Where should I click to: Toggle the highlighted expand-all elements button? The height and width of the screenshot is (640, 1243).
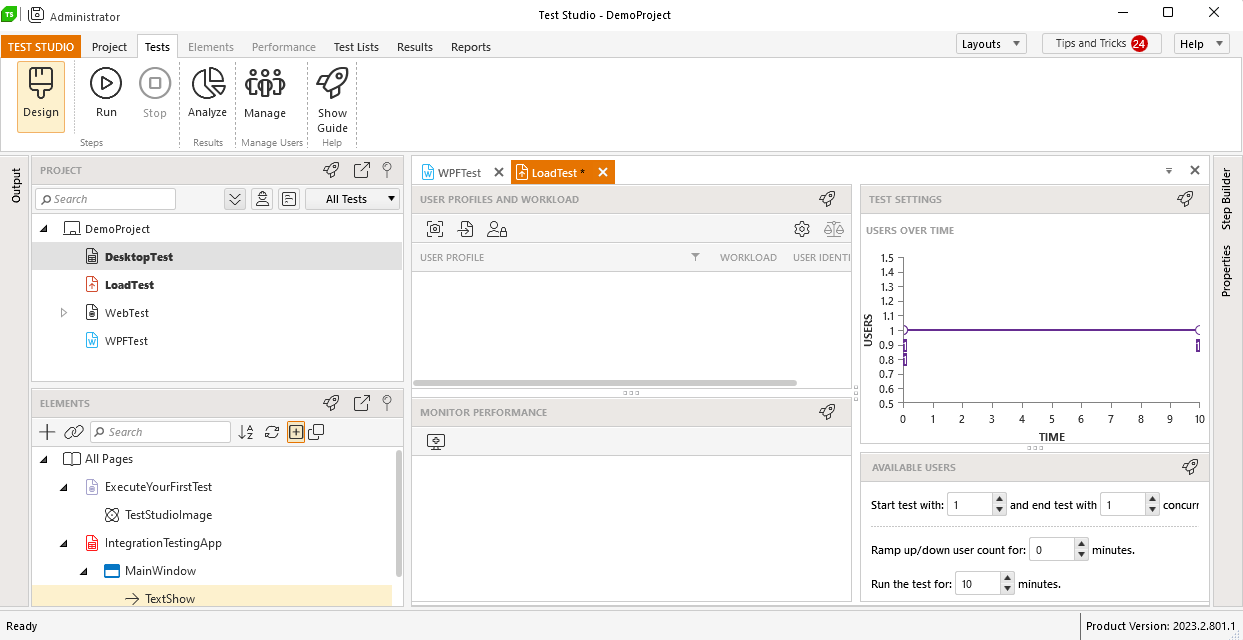tap(296, 432)
